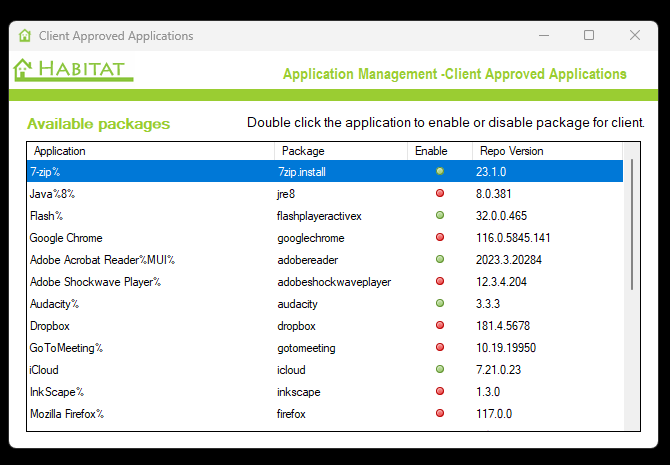Click the Java 8 red status dot
670x465 pixels.
click(439, 193)
